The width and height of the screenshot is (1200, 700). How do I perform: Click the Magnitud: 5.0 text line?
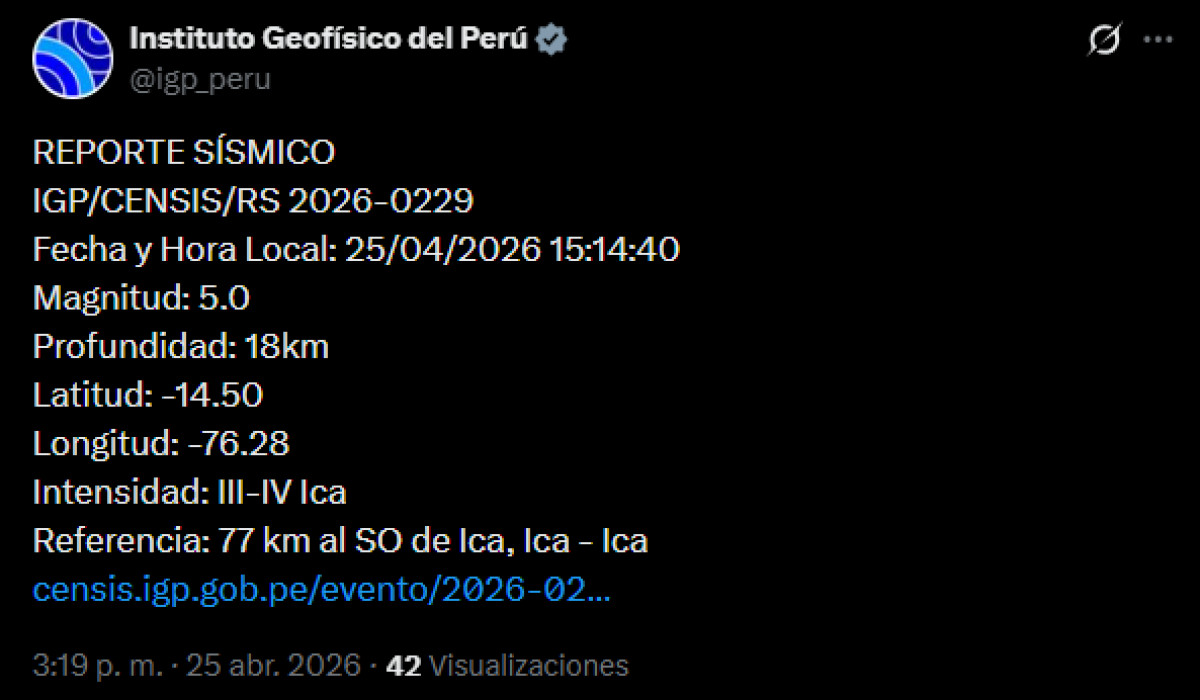click(141, 298)
